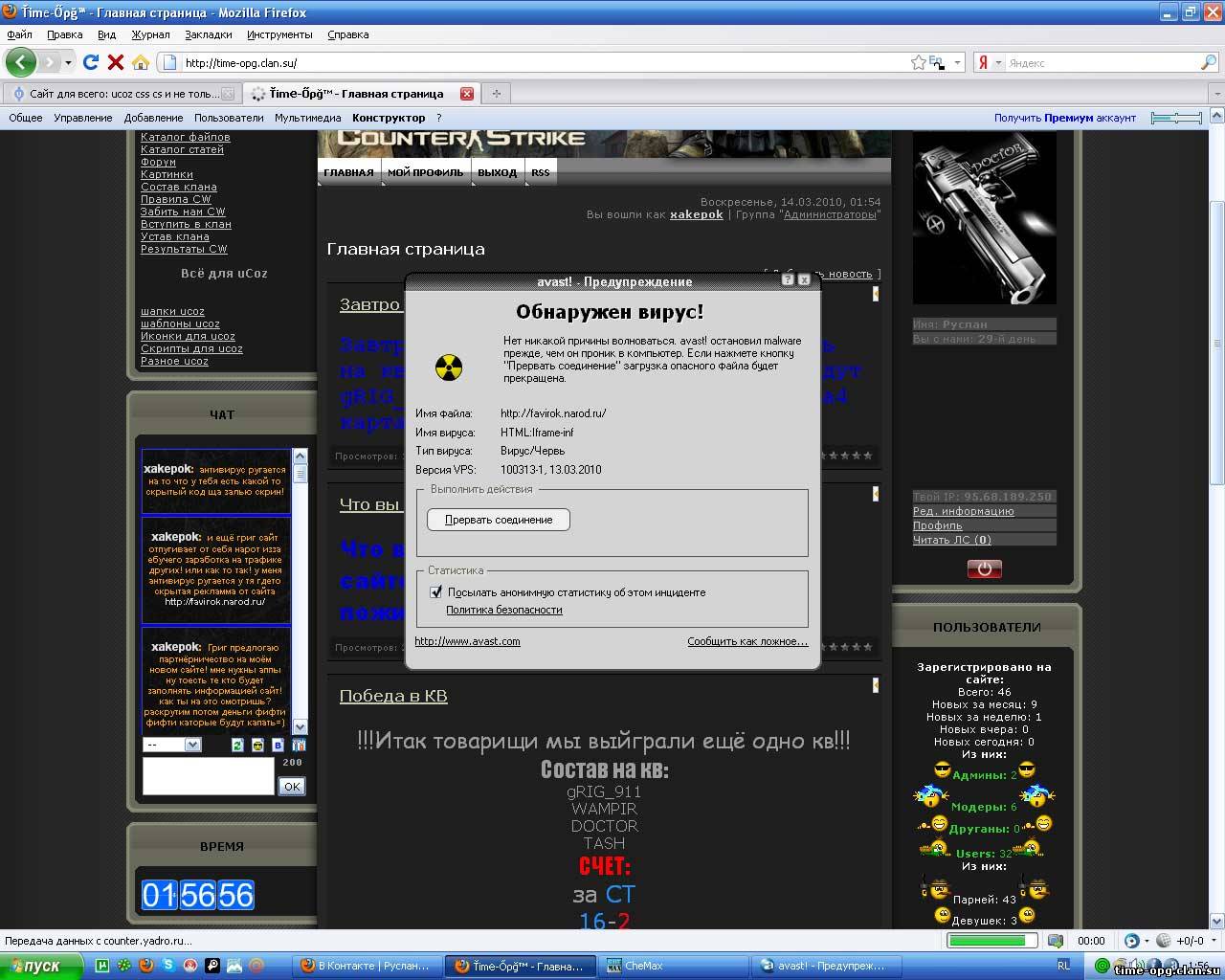Screen dimensions: 1225x980
Task: Click the status bar monitor icon
Action: tap(1055, 941)
